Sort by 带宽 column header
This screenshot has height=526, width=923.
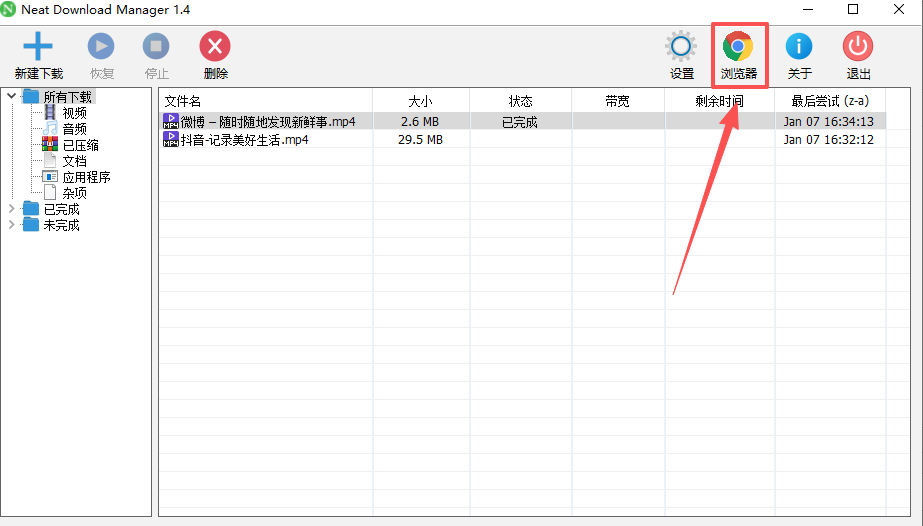click(617, 101)
